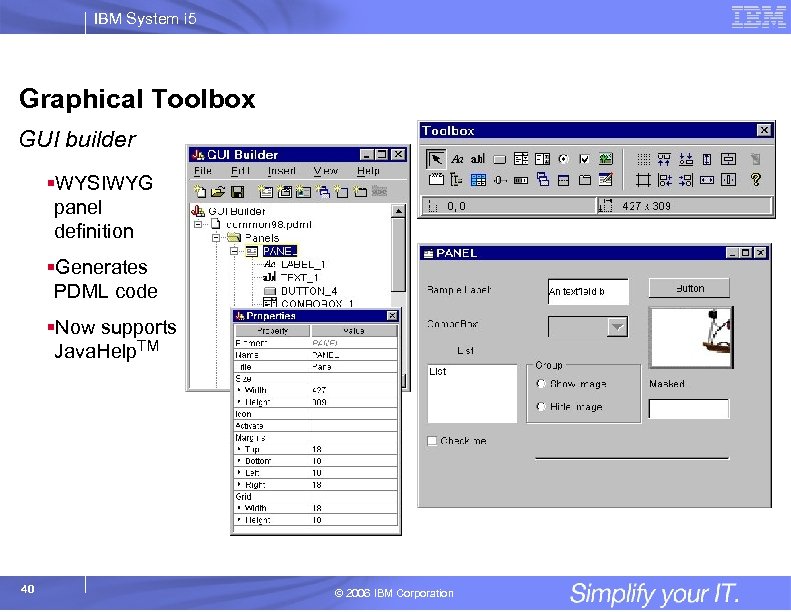Select the progress bar tool in Toolbox
Image resolution: width=791 pixels, height=612 pixels.
click(x=521, y=180)
